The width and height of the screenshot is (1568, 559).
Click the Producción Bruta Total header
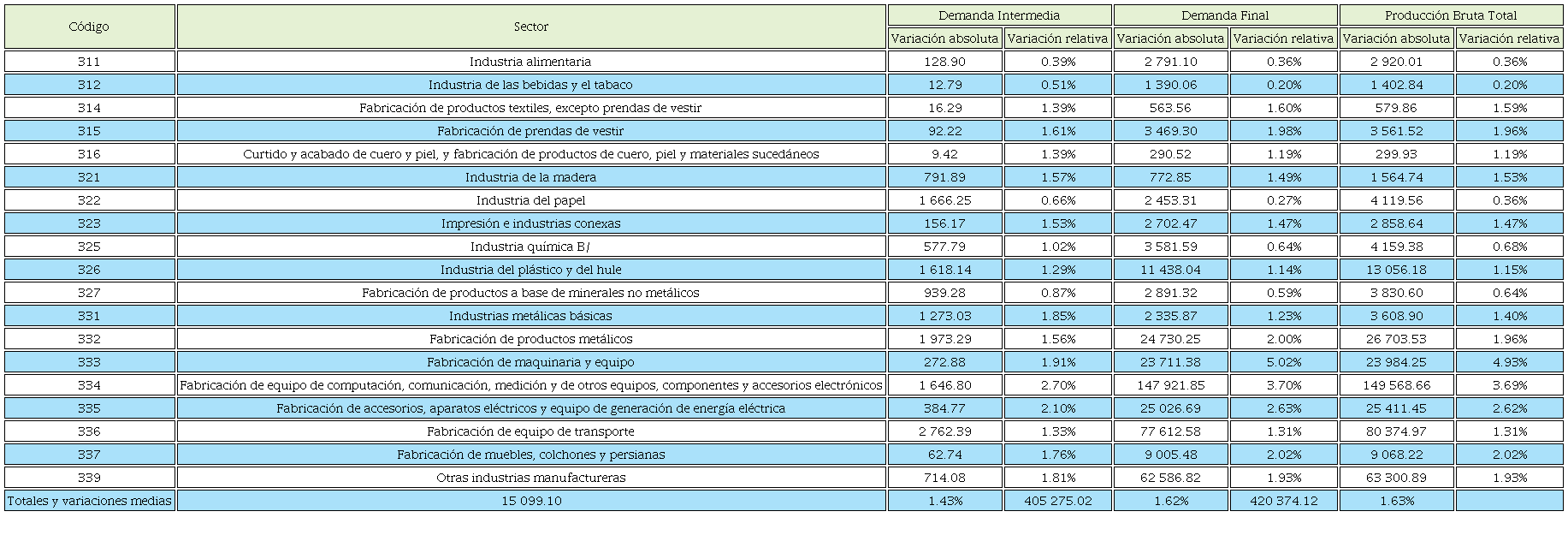point(1450,15)
